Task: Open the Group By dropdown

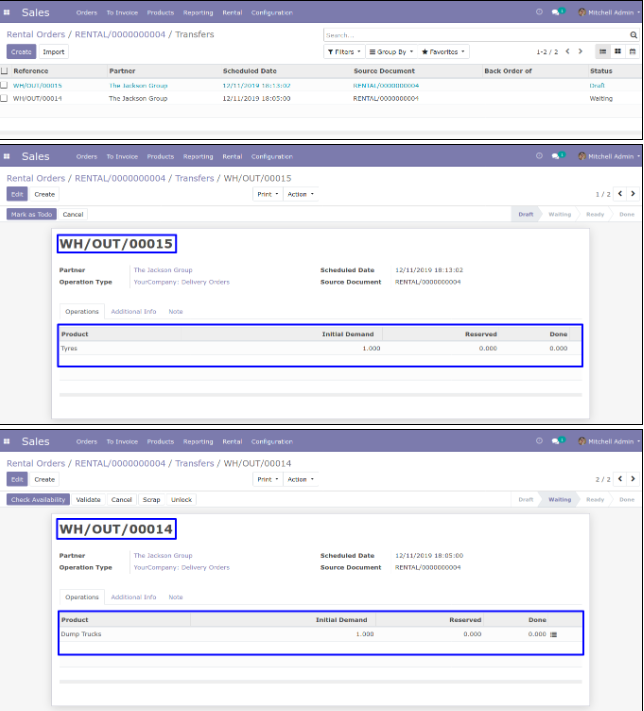Action: tap(390, 51)
